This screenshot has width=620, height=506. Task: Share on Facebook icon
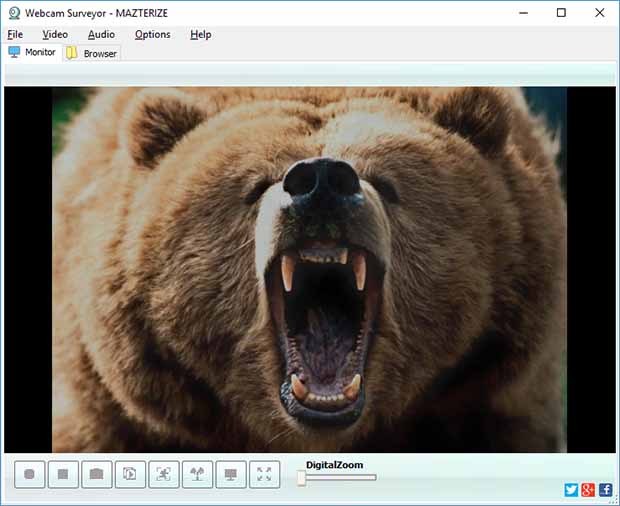click(605, 490)
